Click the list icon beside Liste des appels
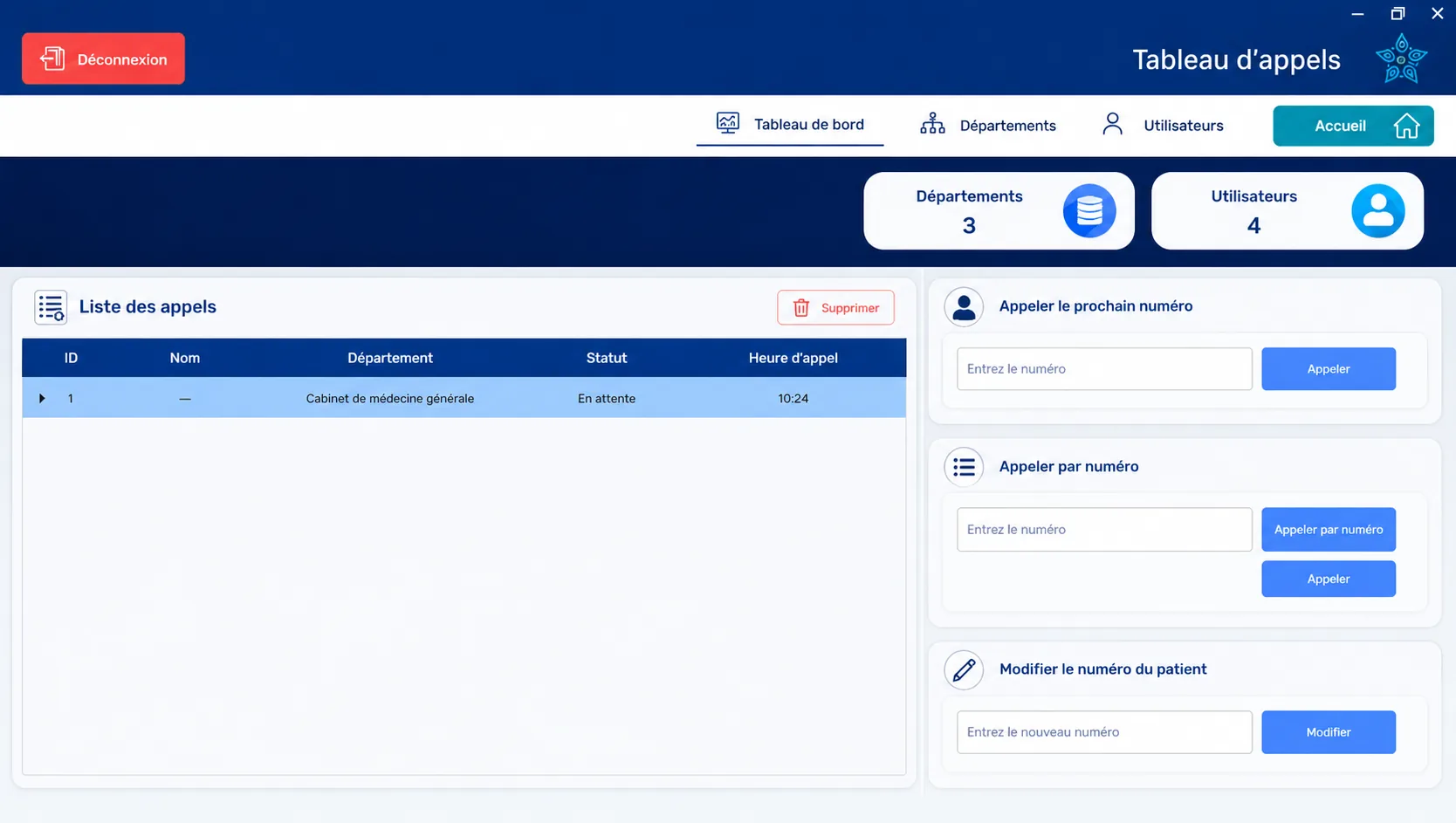 click(x=51, y=307)
